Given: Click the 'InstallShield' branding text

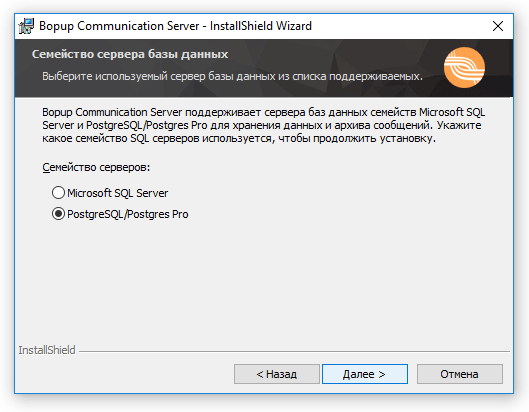Looking at the screenshot, I should pyautogui.click(x=47, y=350).
